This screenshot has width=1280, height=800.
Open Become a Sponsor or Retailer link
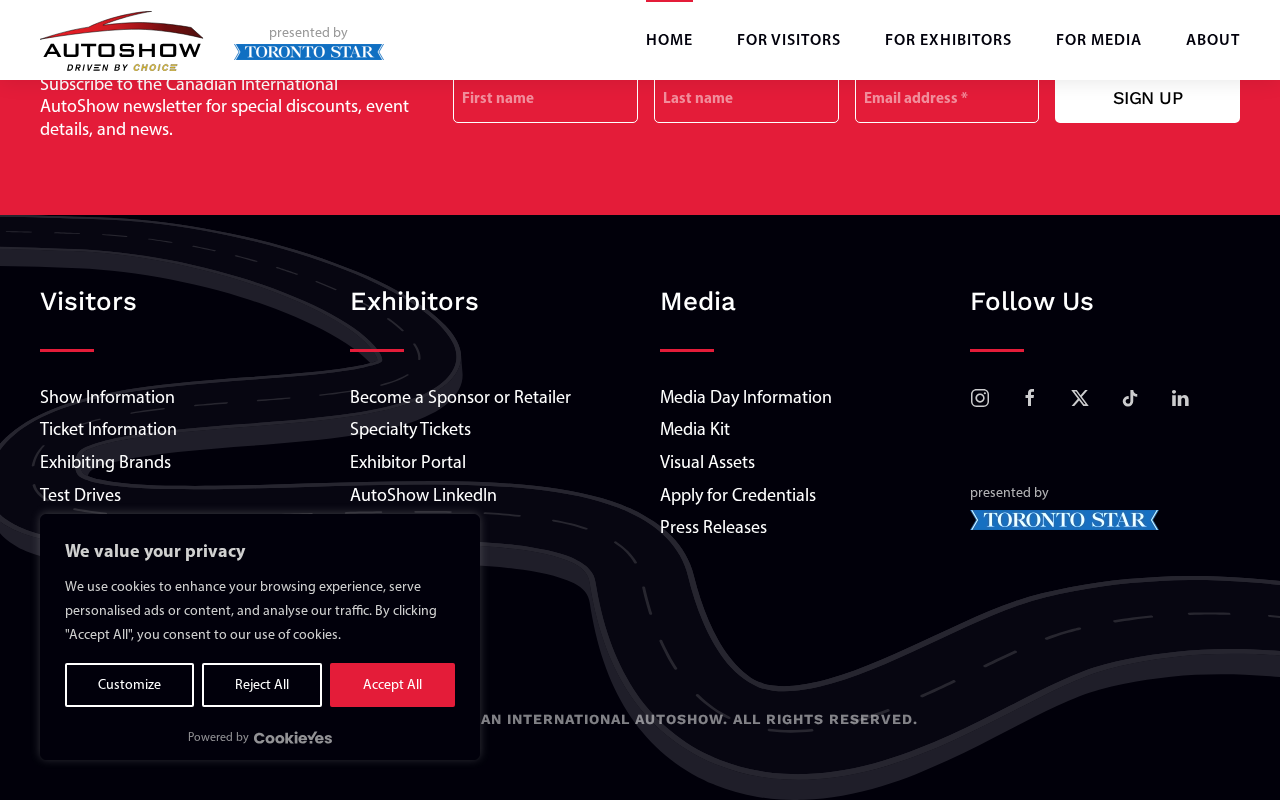[x=460, y=398]
